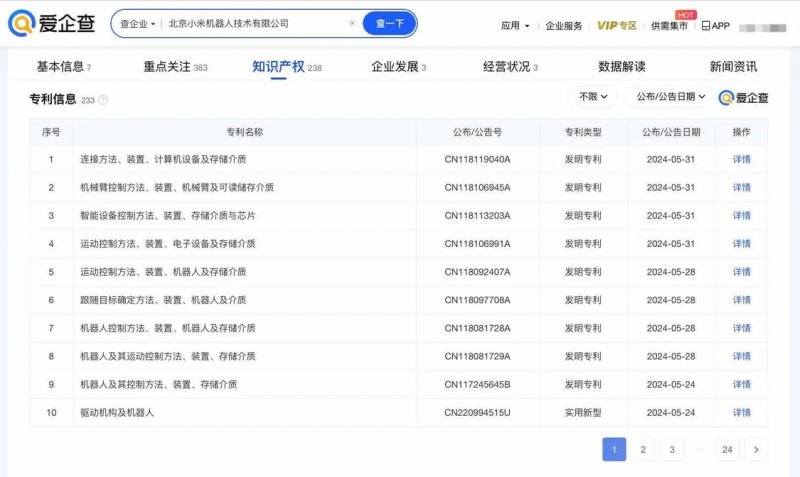Open 详情 for patent CN118081729A

click(741, 356)
